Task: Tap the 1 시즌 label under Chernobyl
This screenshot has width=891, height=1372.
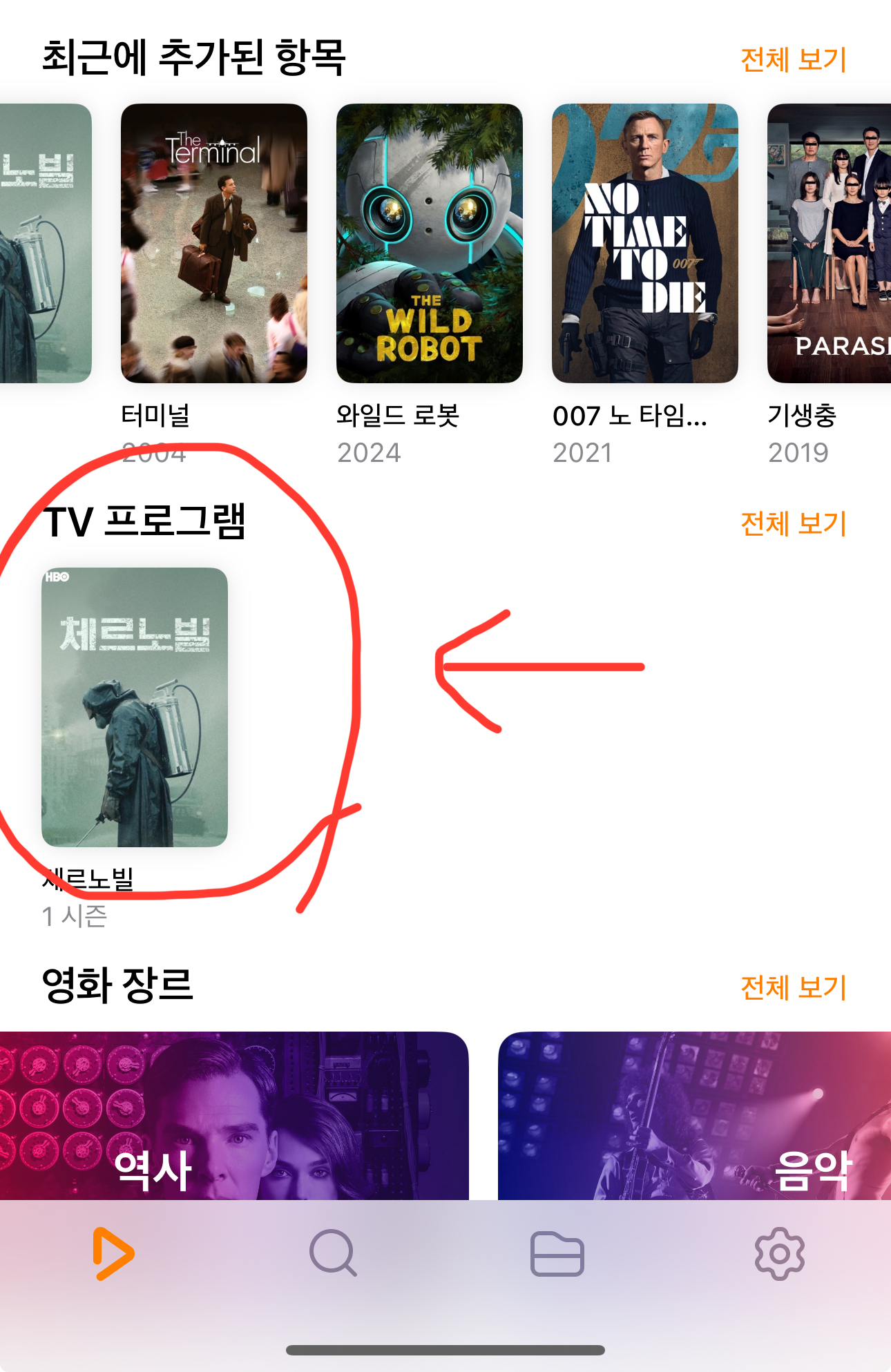Action: click(x=75, y=916)
